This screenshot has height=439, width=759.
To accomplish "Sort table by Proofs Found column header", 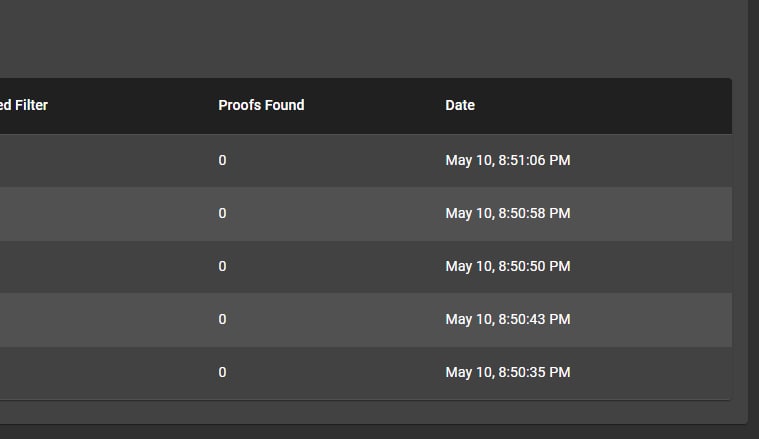I will pyautogui.click(x=261, y=105).
